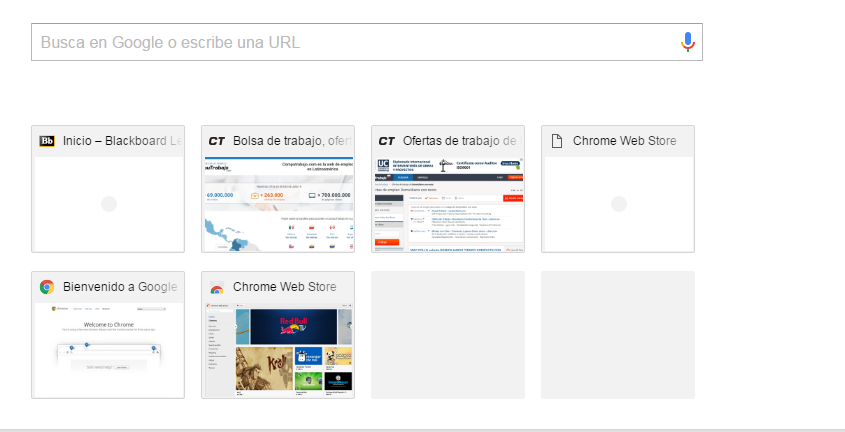The image size is (845, 432).
Task: Open the 'Bienvenido a Google' tile title
Action: [x=120, y=287]
